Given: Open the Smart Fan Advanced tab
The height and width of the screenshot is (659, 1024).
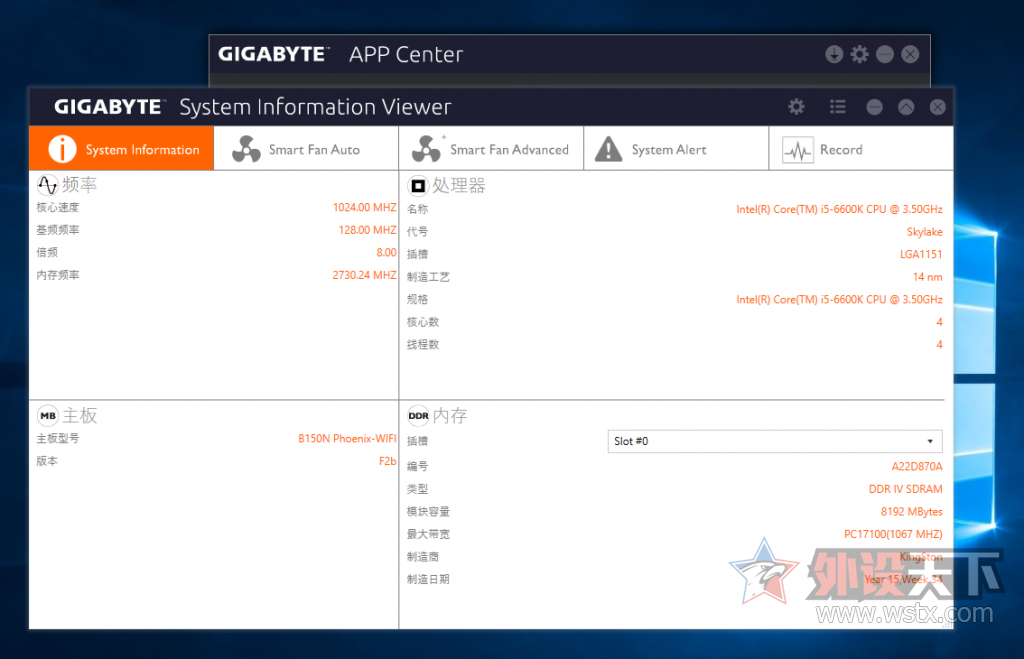Looking at the screenshot, I should click(491, 149).
